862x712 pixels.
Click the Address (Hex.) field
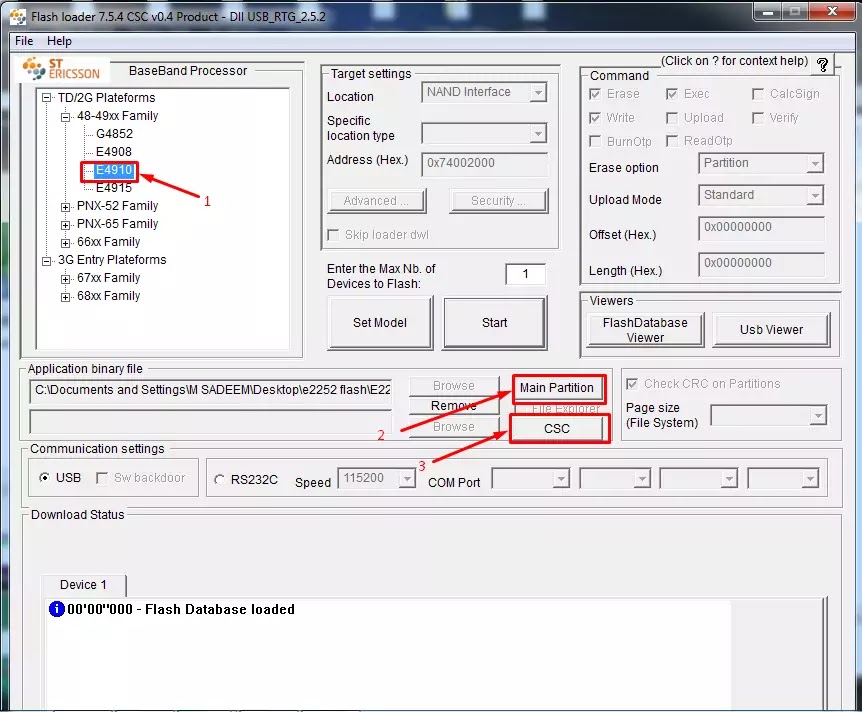(x=484, y=163)
